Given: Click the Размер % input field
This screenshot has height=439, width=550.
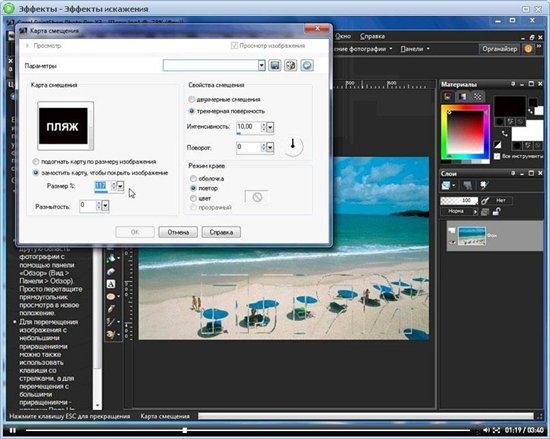Looking at the screenshot, I should pyautogui.click(x=102, y=186).
